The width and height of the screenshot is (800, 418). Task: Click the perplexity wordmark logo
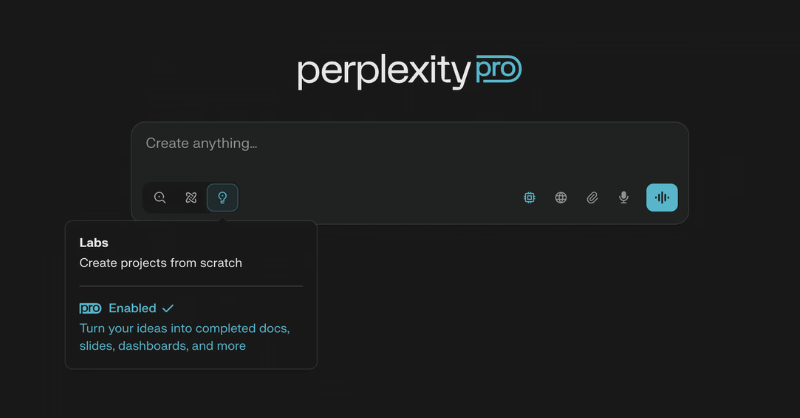click(x=383, y=72)
